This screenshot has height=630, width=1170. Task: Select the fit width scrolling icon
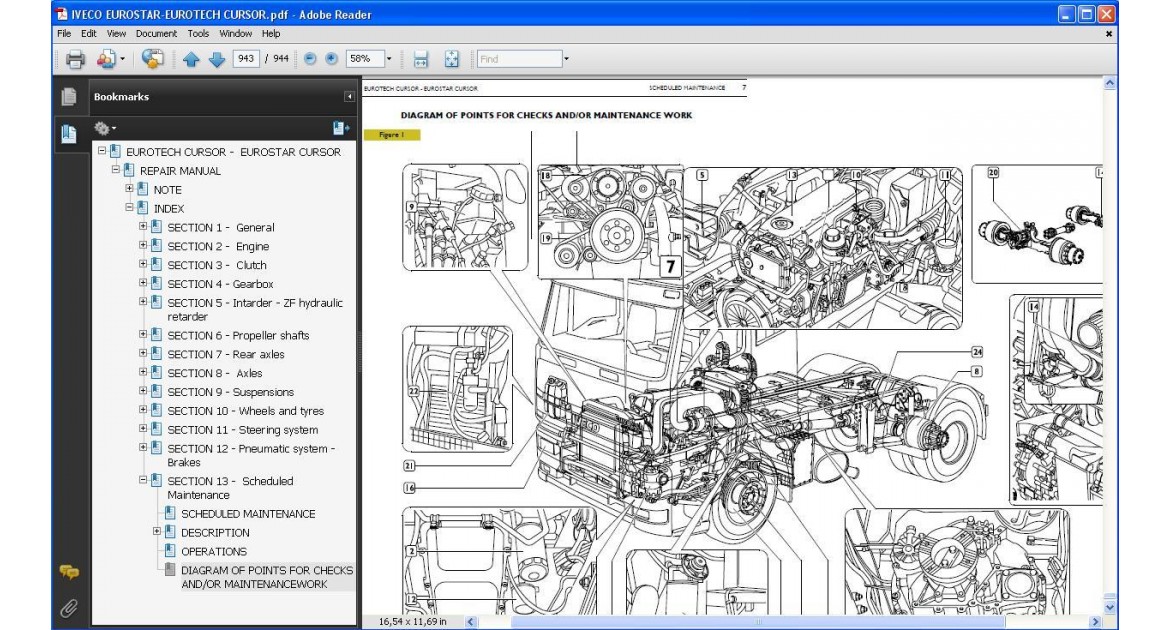(x=421, y=59)
